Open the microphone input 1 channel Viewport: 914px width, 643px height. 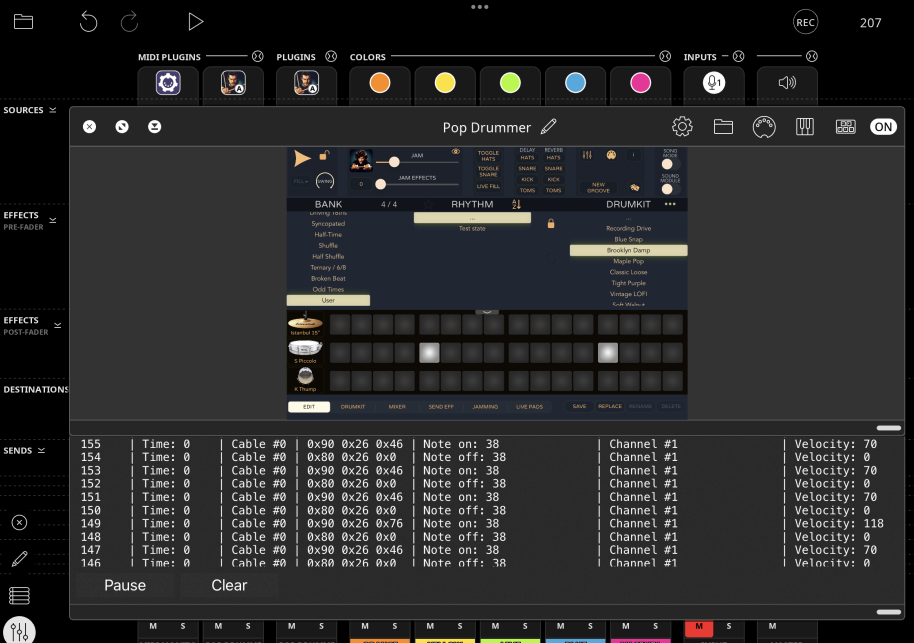pos(713,83)
